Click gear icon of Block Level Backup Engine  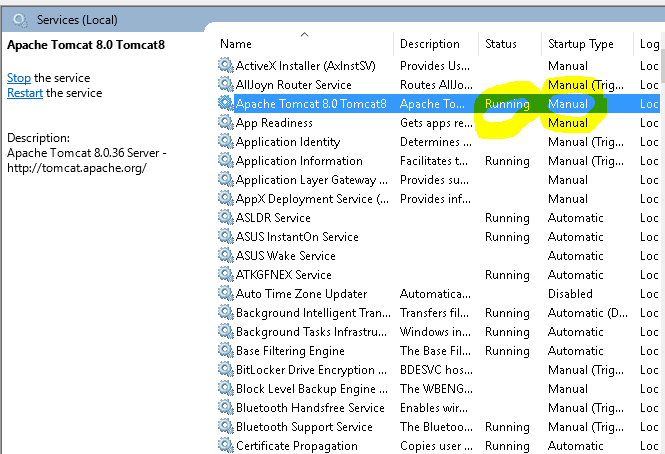[226, 389]
